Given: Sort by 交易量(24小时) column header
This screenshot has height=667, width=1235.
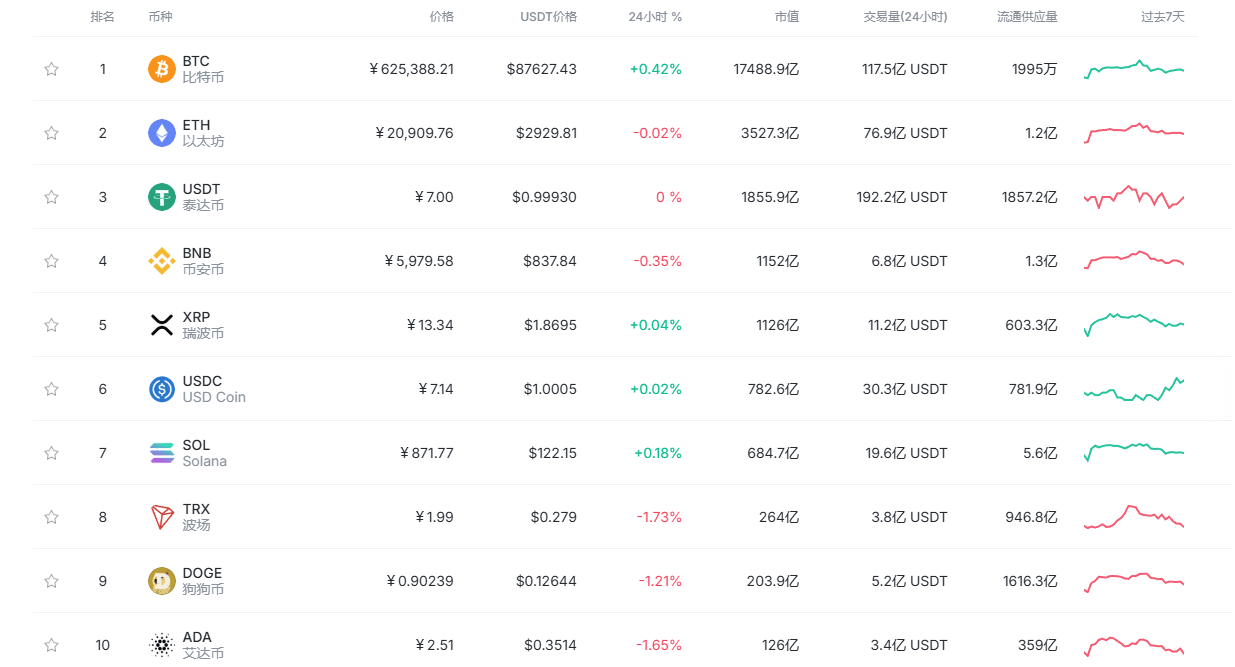Looking at the screenshot, I should coord(905,17).
